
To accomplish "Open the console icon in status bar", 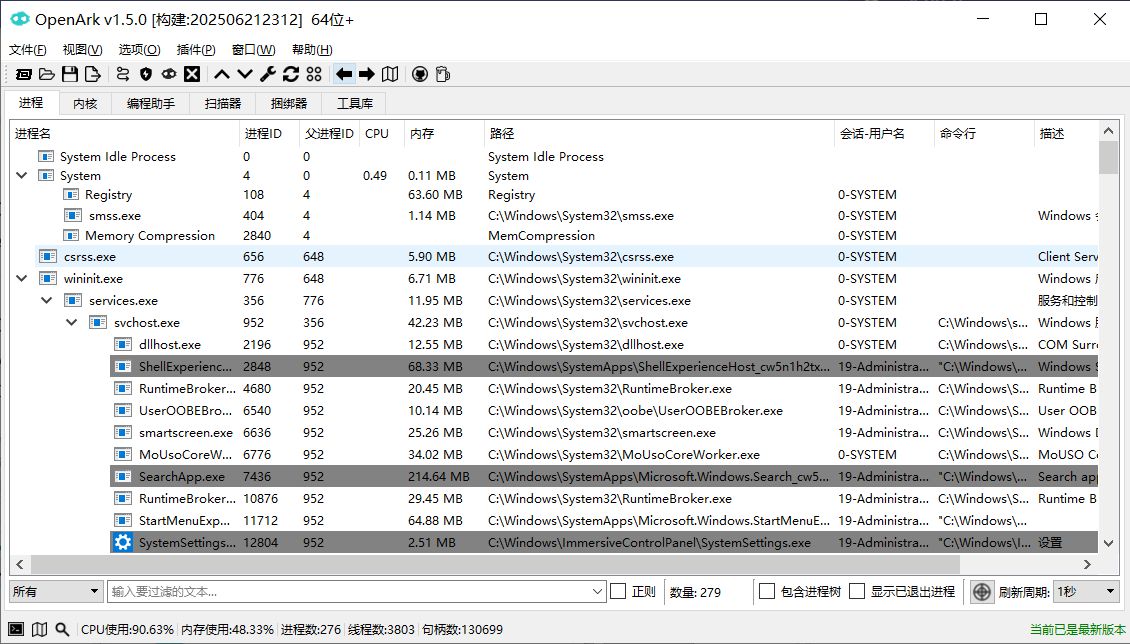I will pos(16,630).
